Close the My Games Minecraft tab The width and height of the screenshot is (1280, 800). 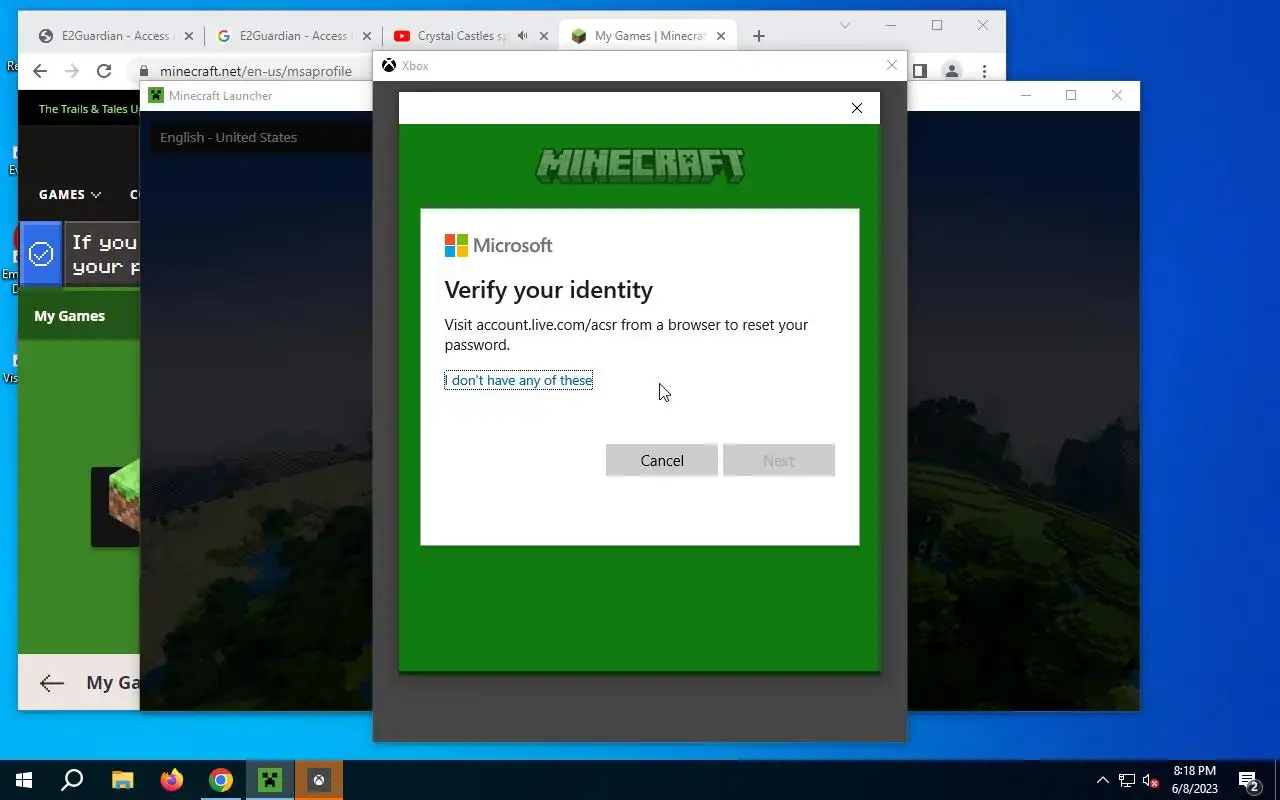click(x=721, y=36)
